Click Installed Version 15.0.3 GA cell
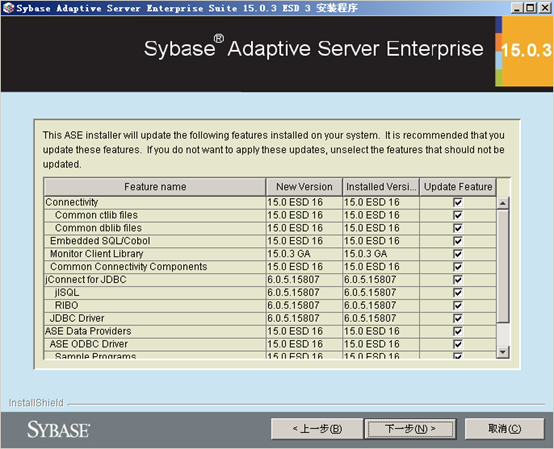The width and height of the screenshot is (554, 449). point(381,254)
